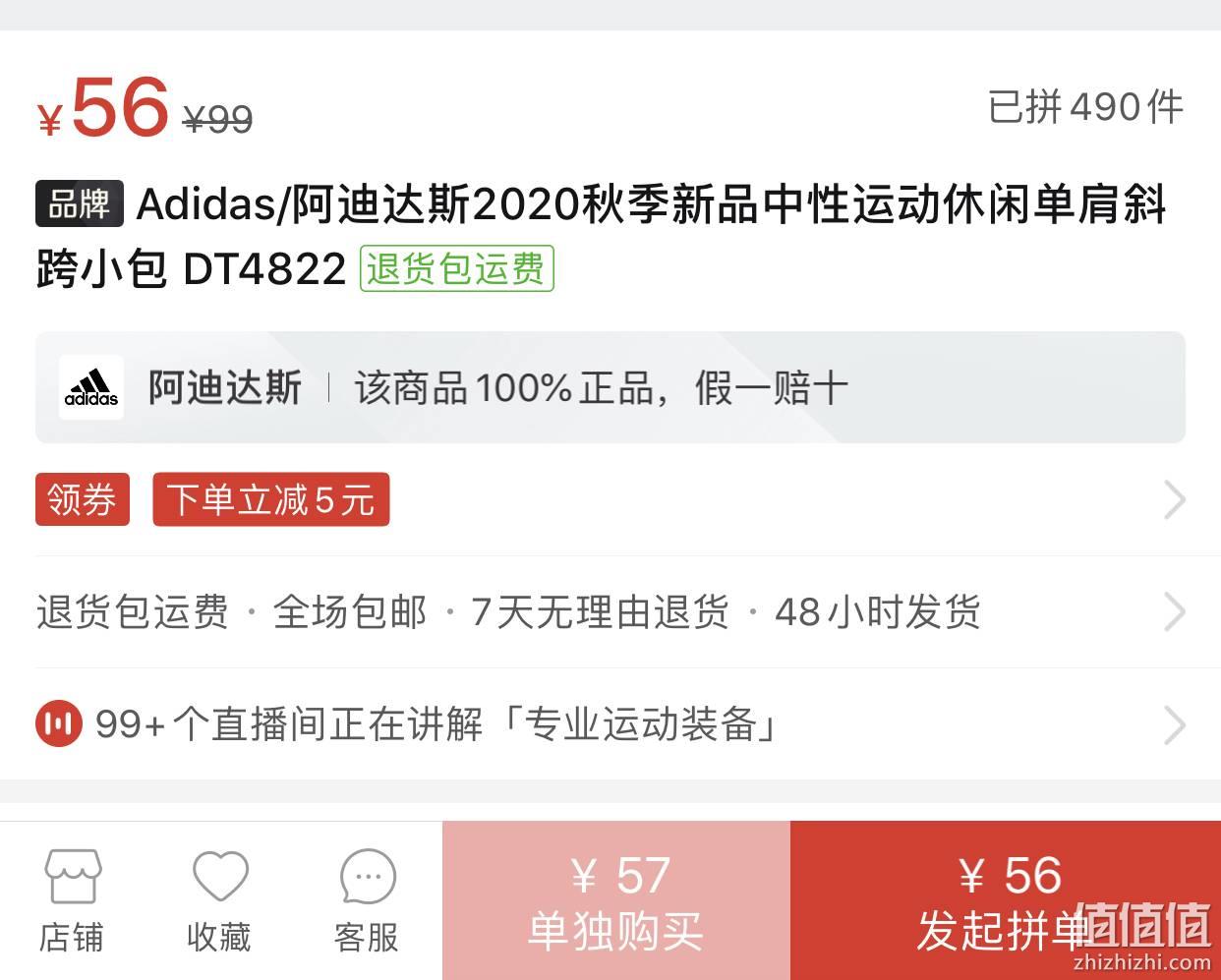Open 客服 chat bubble icon
1221x980 pixels.
click(368, 876)
